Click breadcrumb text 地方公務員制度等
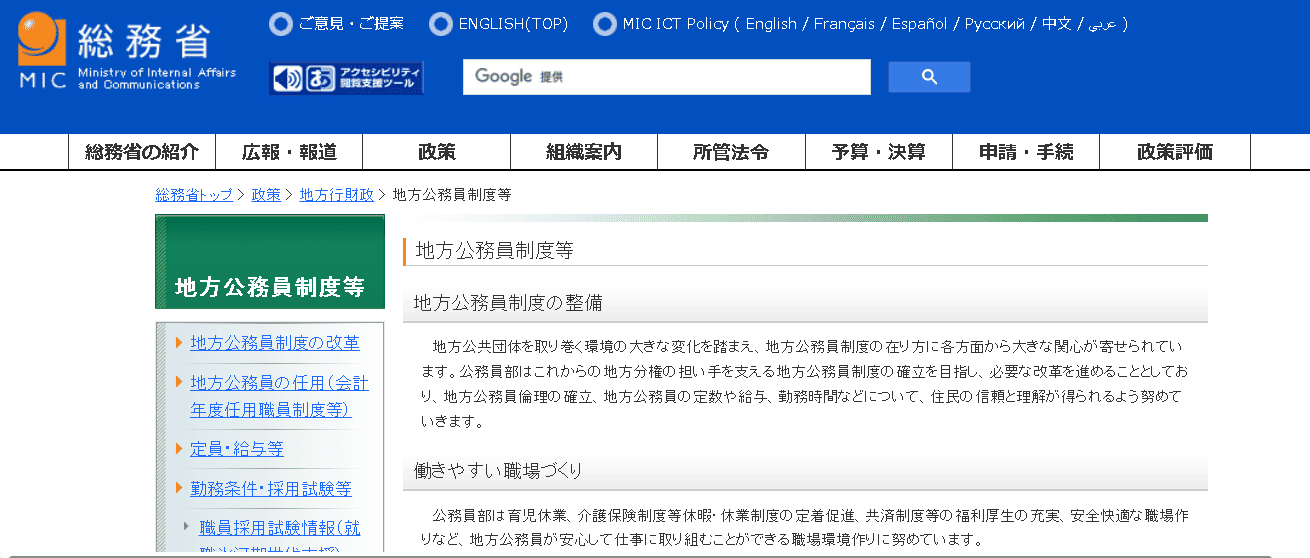Viewport: 1310px width, 558px height. pyautogui.click(x=452, y=195)
